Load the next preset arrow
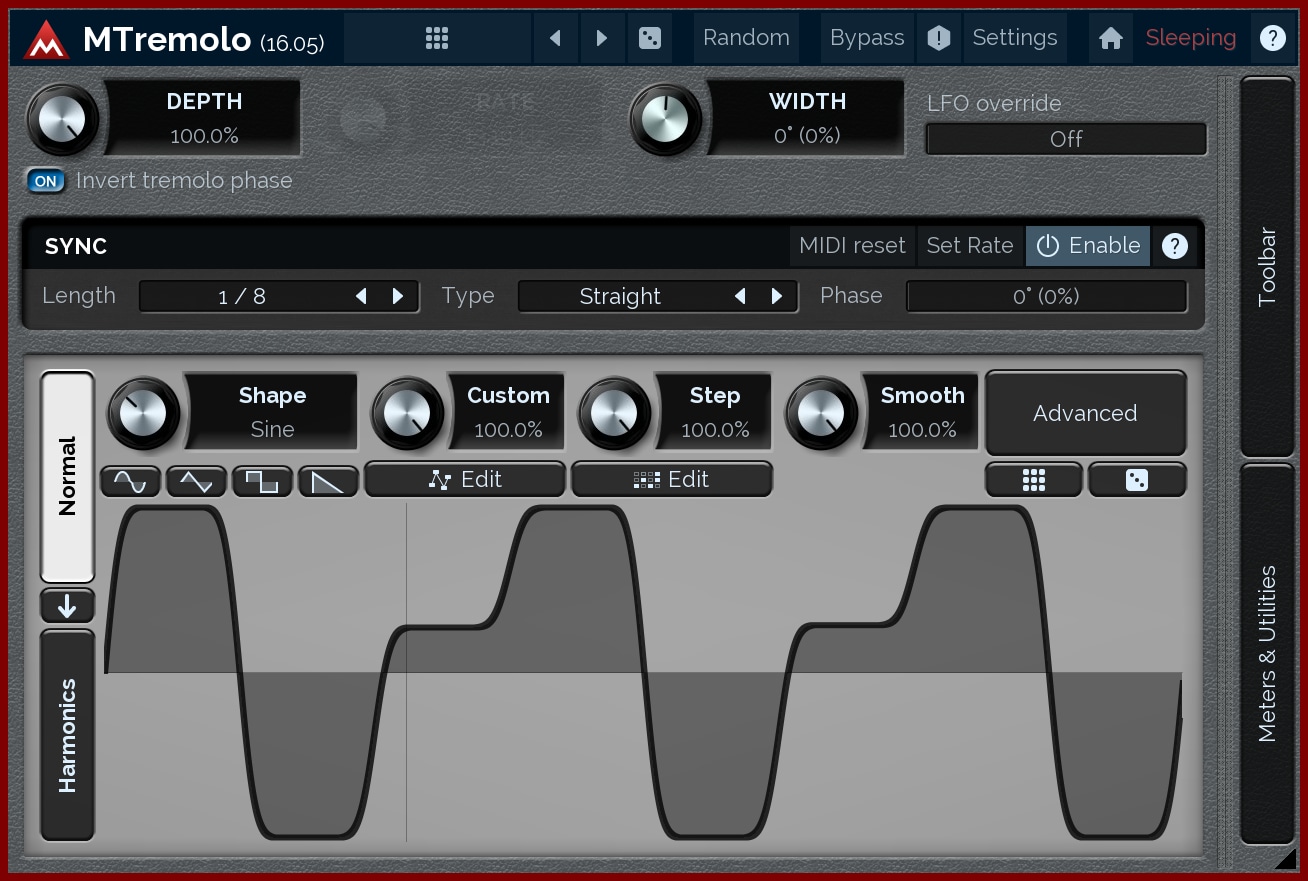This screenshot has width=1308, height=881. coord(602,38)
